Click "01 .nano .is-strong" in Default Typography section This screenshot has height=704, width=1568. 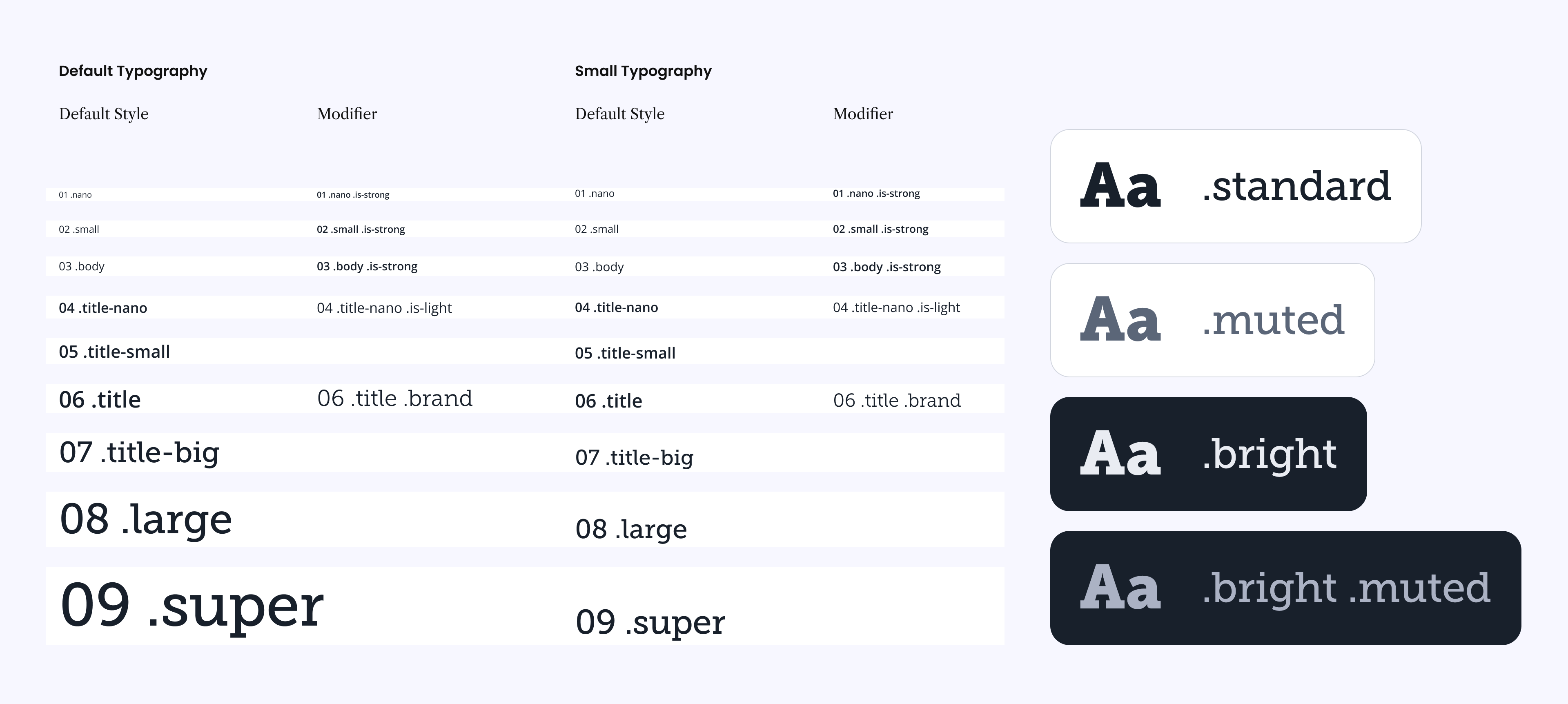pyautogui.click(x=353, y=195)
